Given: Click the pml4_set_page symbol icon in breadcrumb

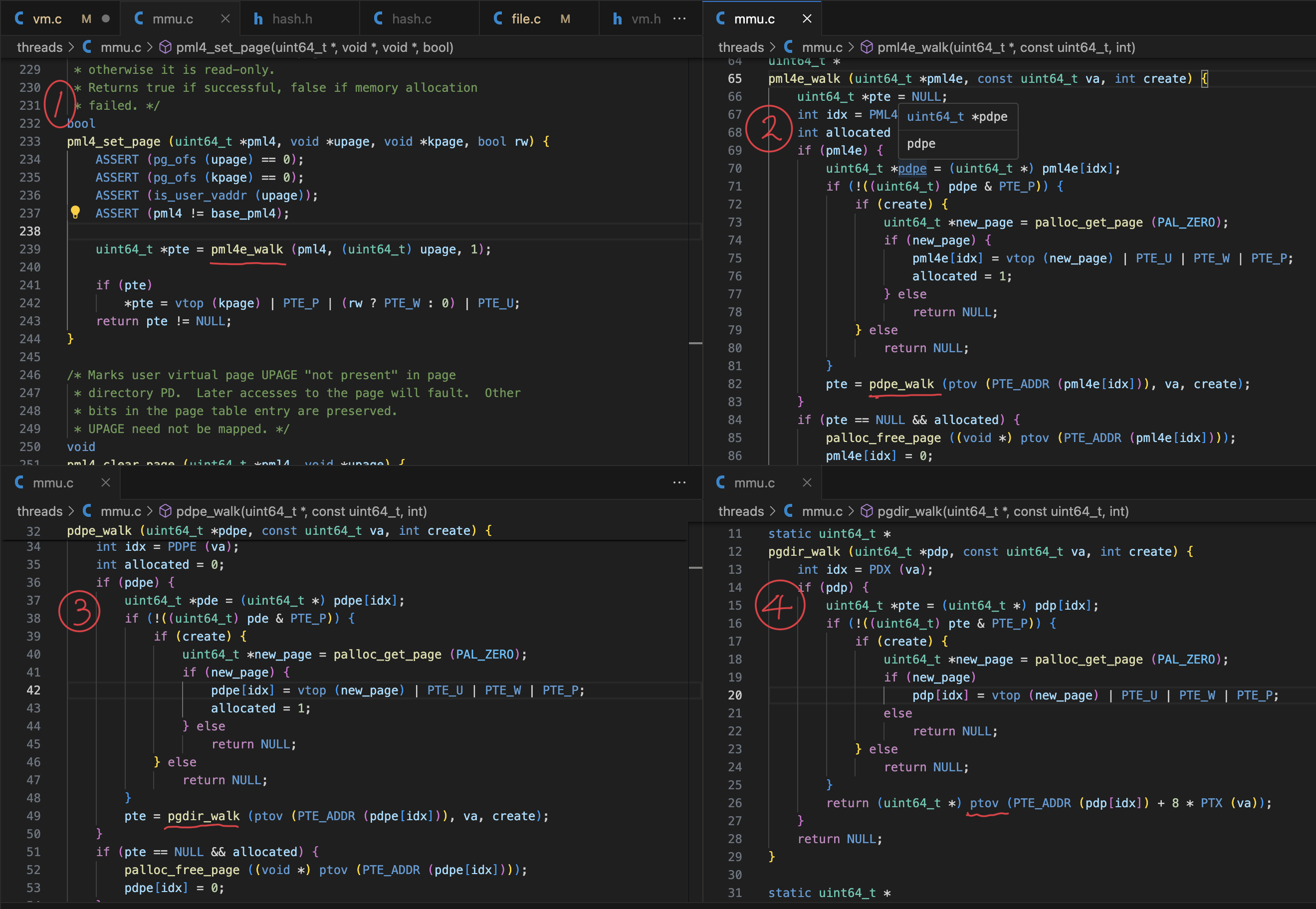Looking at the screenshot, I should 165,47.
